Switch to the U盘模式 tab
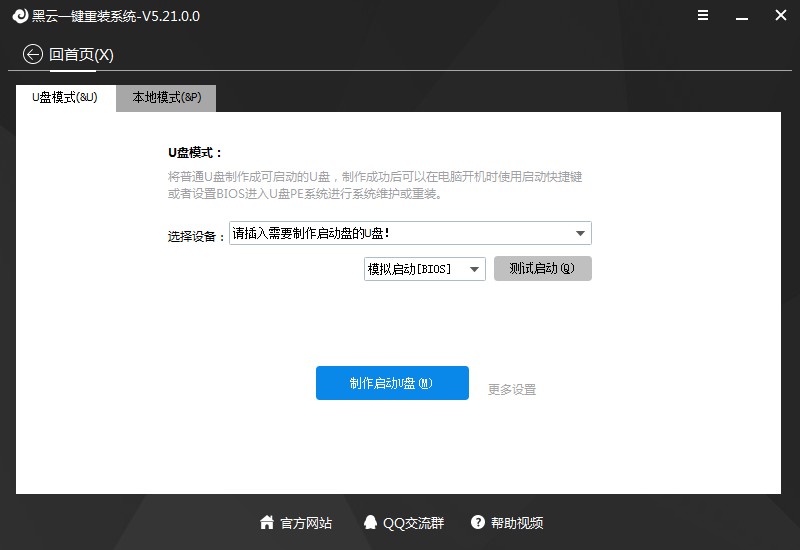Viewport: 800px width, 550px height. pyautogui.click(x=65, y=98)
